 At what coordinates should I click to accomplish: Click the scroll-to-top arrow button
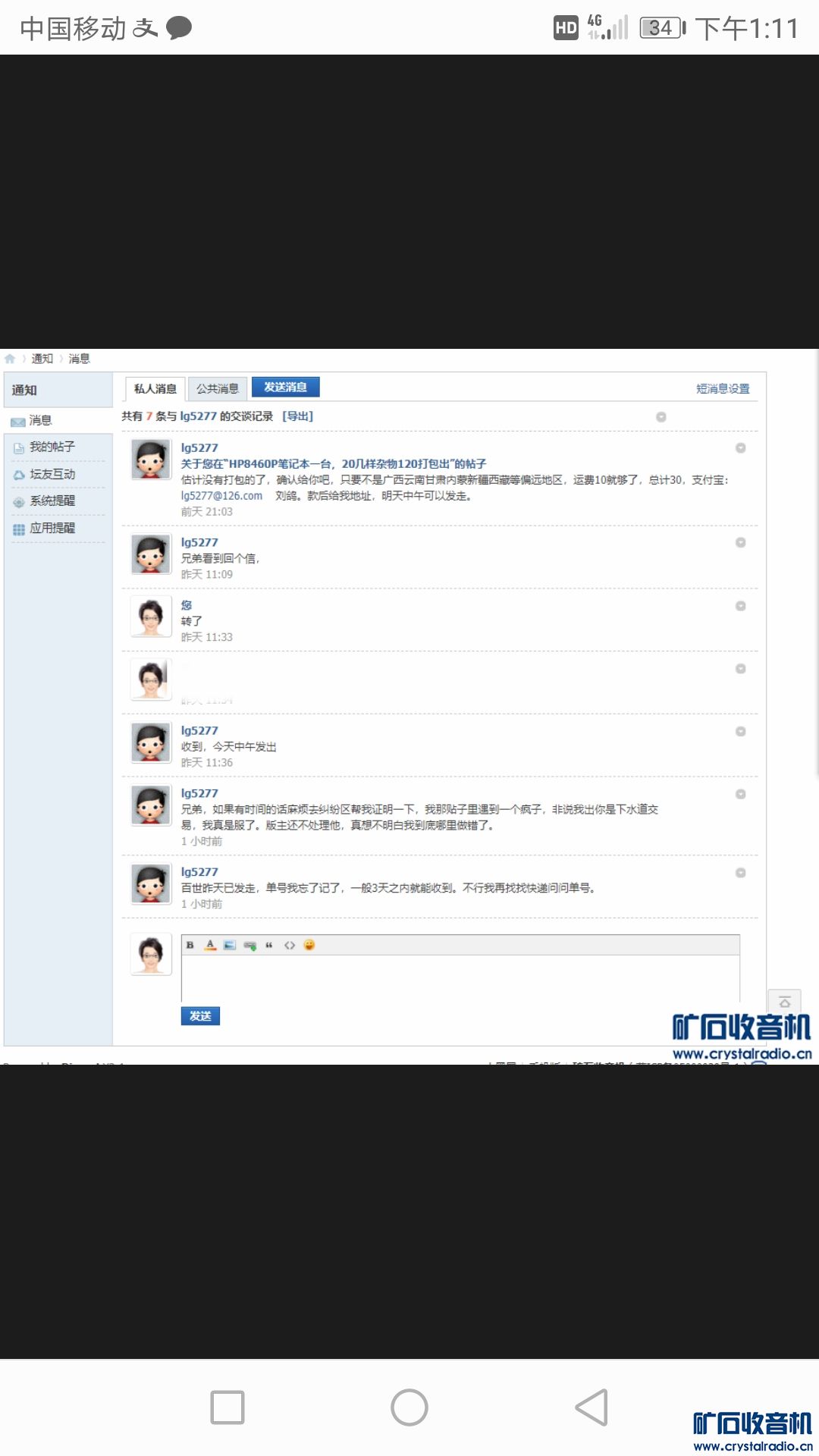784,1003
